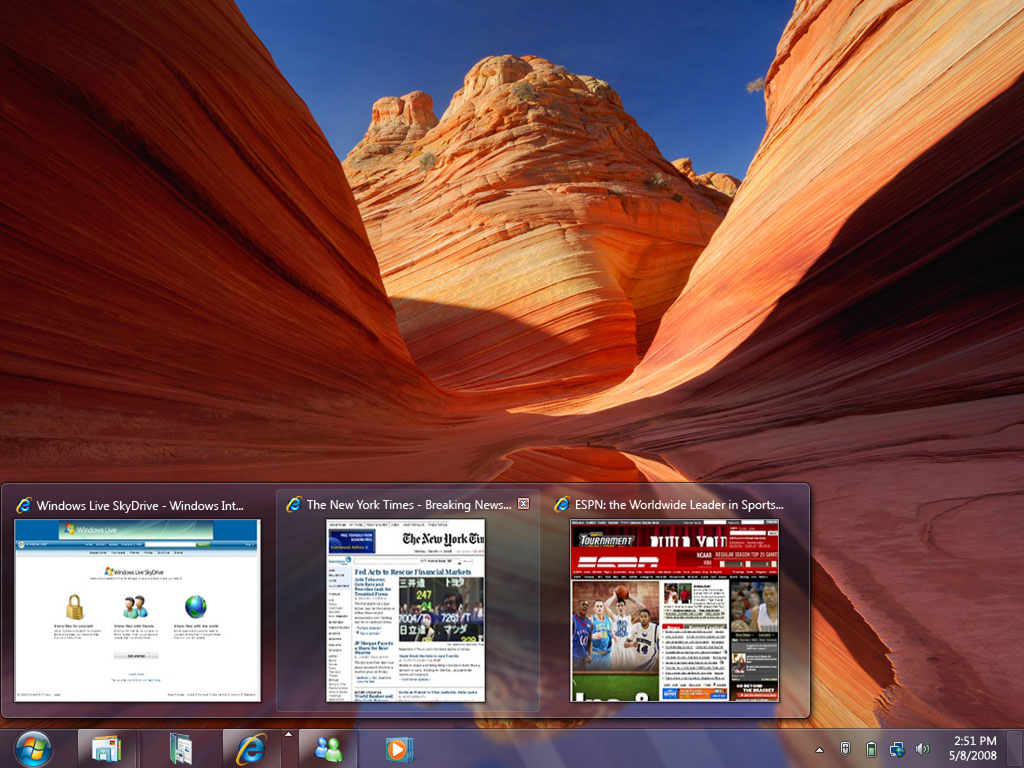Viewport: 1024px width, 768px height.
Task: Open the network connection tray icon
Action: pos(897,749)
